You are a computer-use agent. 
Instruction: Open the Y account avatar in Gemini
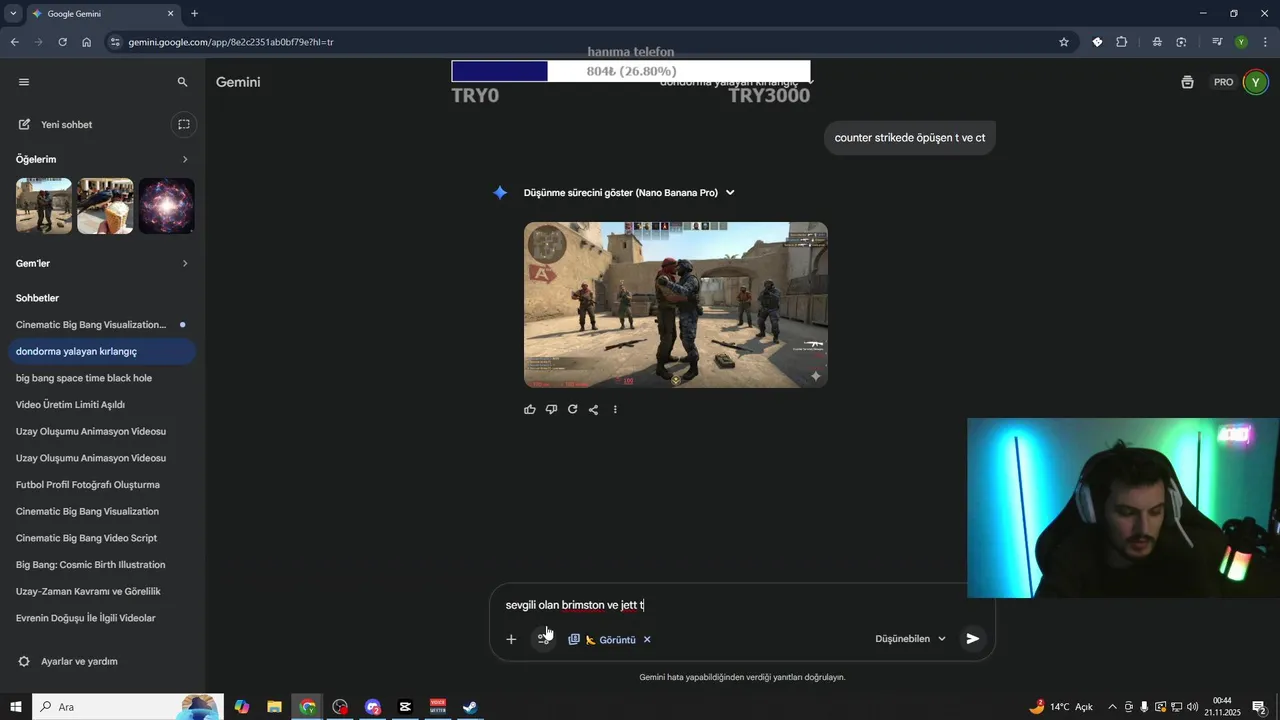coord(1255,82)
